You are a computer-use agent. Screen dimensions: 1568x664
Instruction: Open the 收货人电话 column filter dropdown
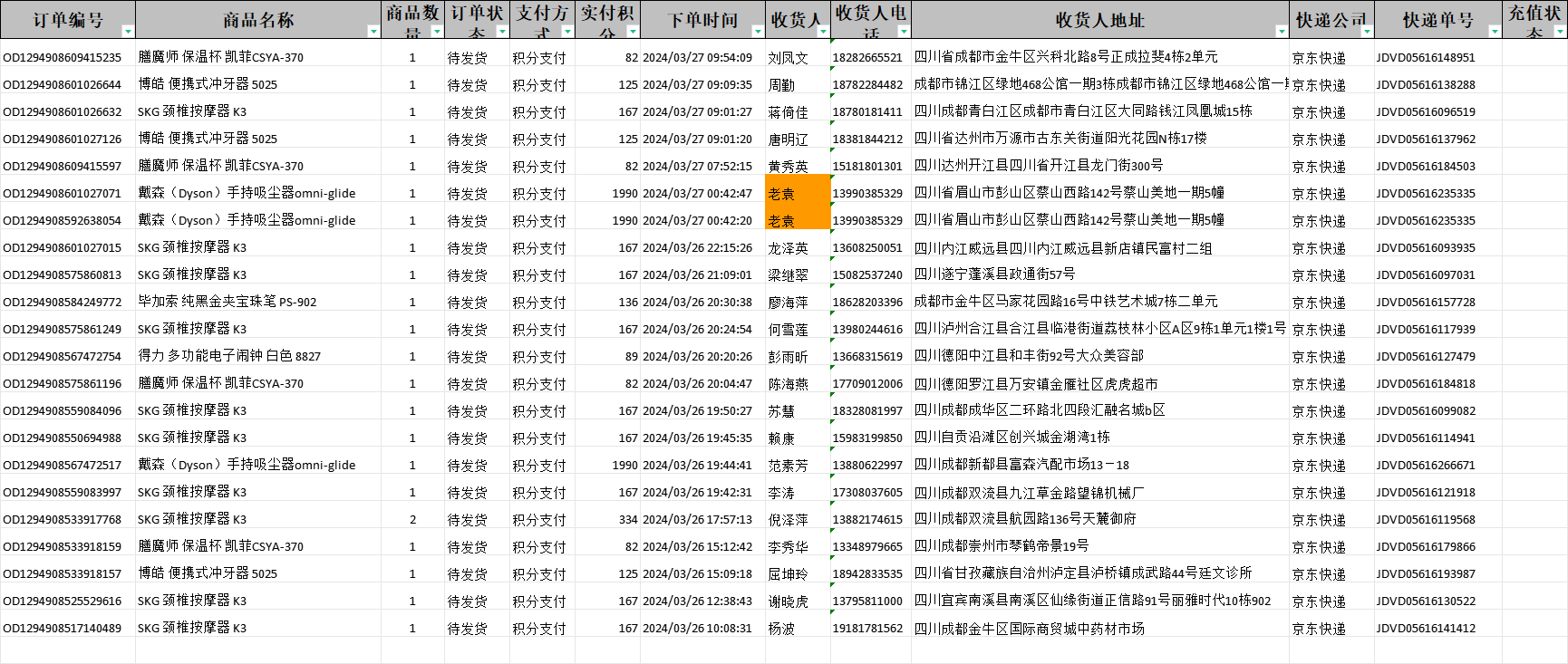click(903, 32)
